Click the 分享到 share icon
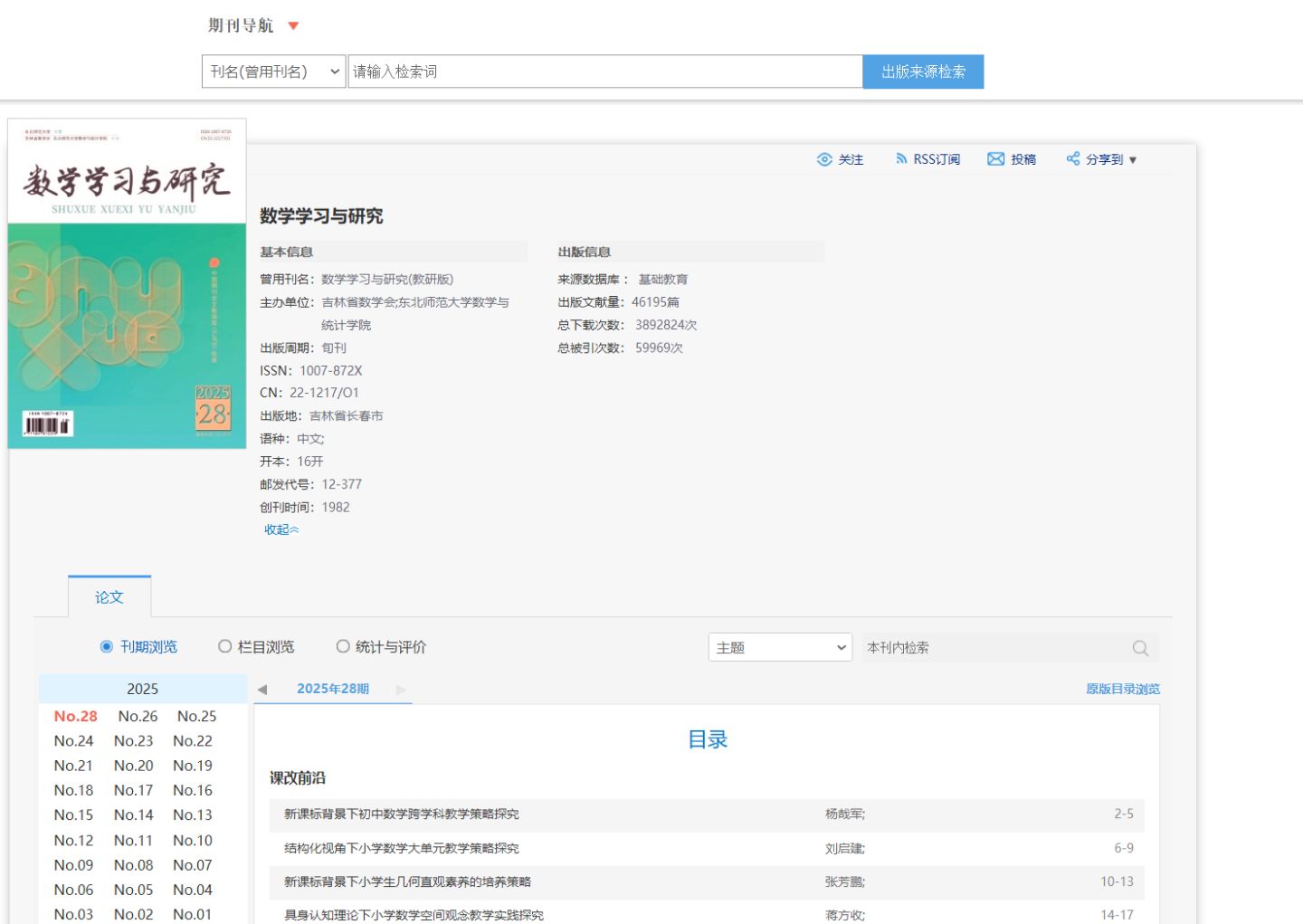 (1073, 159)
